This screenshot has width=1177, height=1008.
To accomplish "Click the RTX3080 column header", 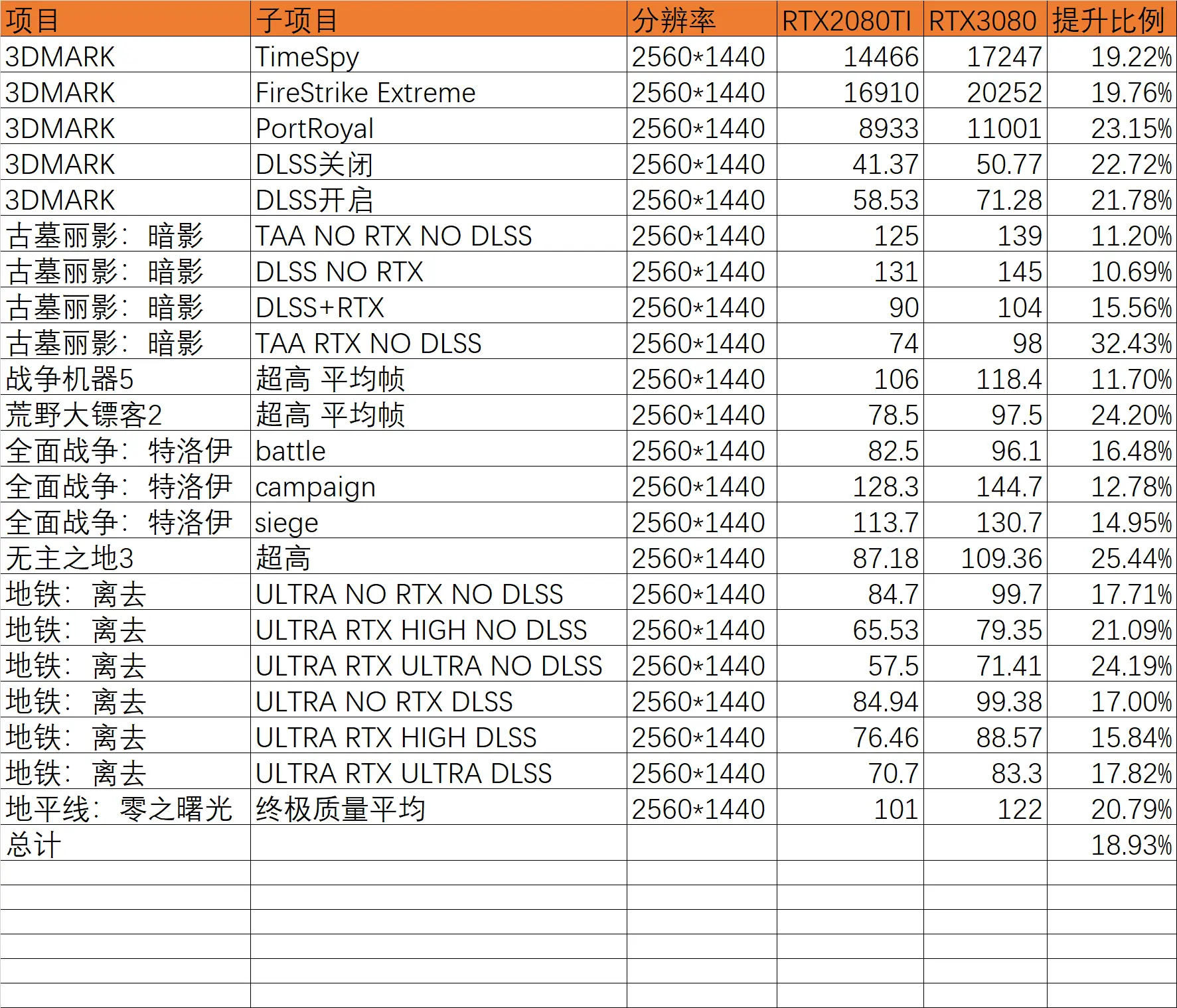I will click(984, 20).
